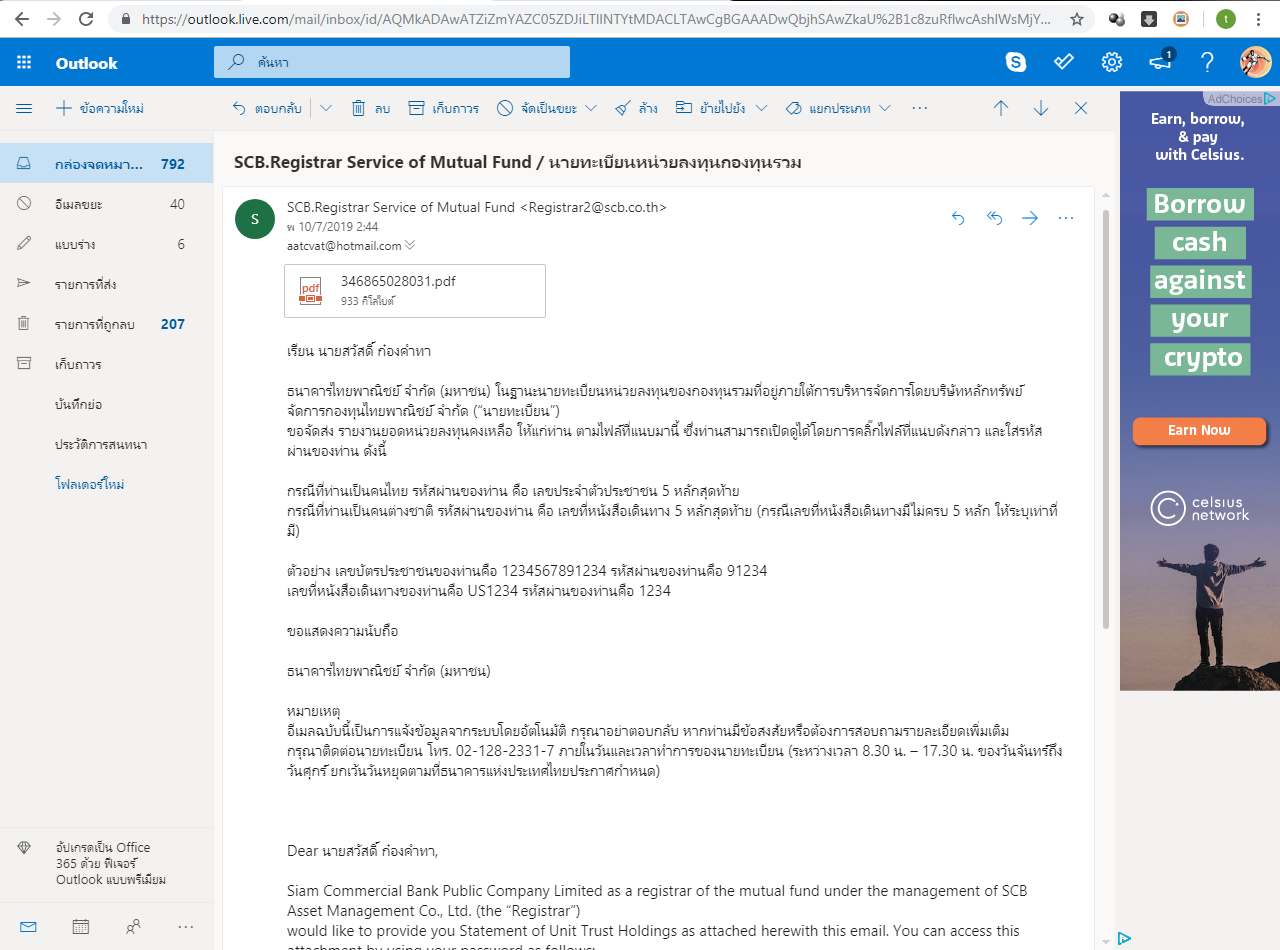The width and height of the screenshot is (1280, 950).
Task: Toggle the hamburger navigation pane
Action: (24, 108)
